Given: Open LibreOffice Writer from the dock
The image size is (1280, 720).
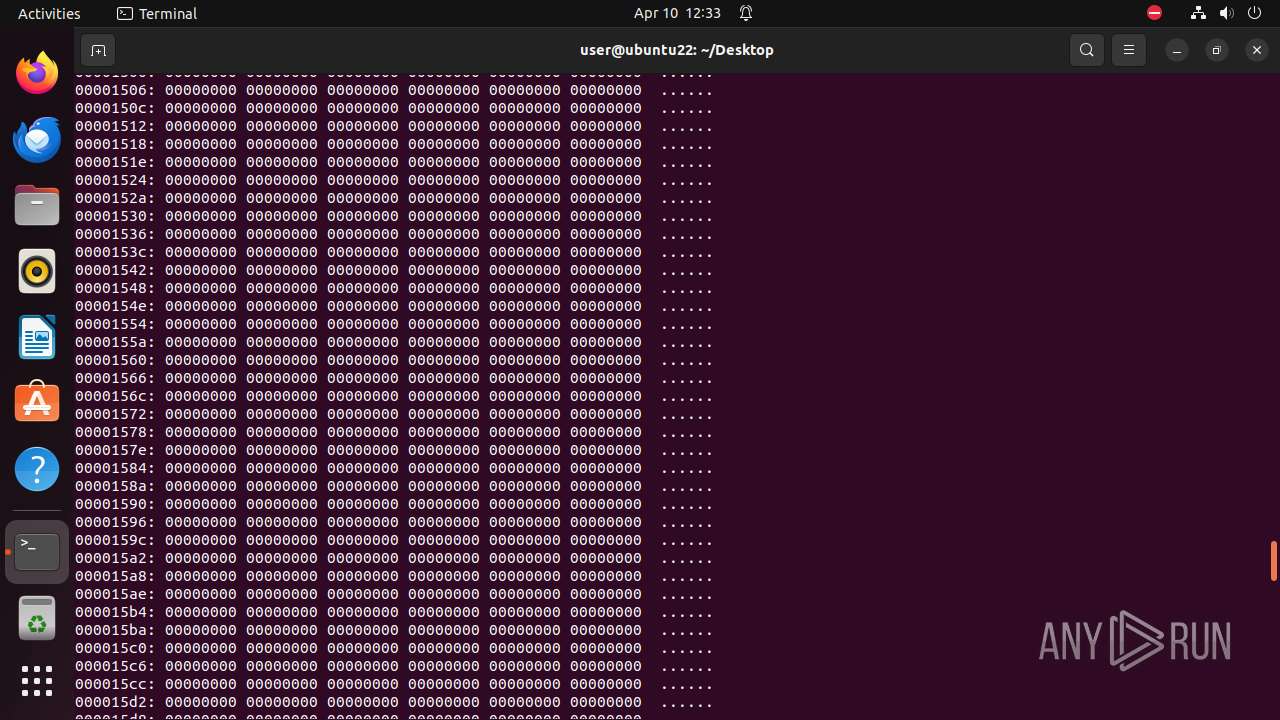Looking at the screenshot, I should click(37, 337).
